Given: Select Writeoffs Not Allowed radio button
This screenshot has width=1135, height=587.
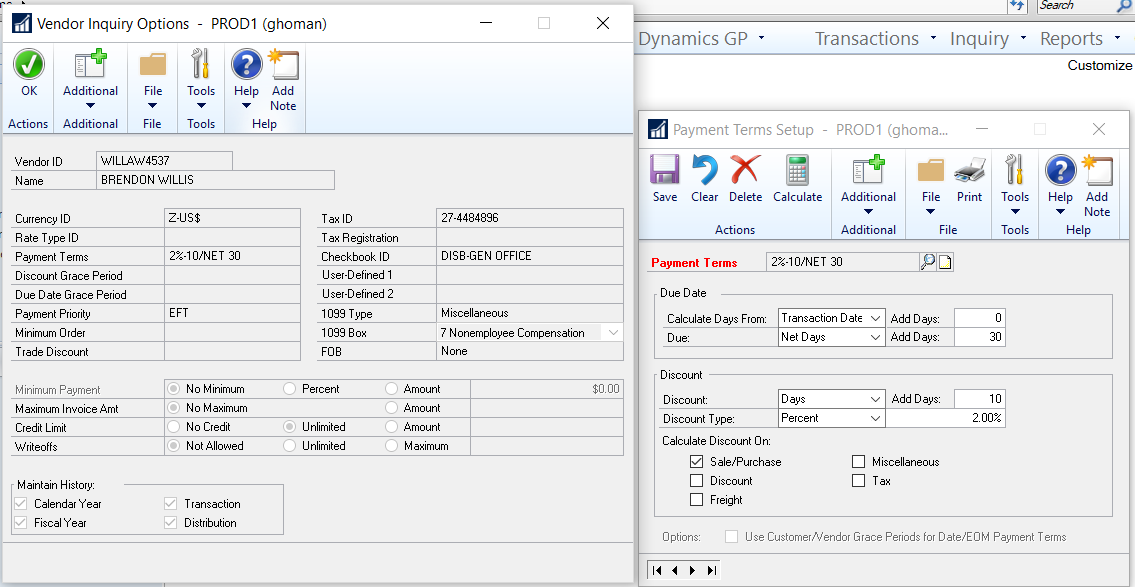Looking at the screenshot, I should 174,445.
